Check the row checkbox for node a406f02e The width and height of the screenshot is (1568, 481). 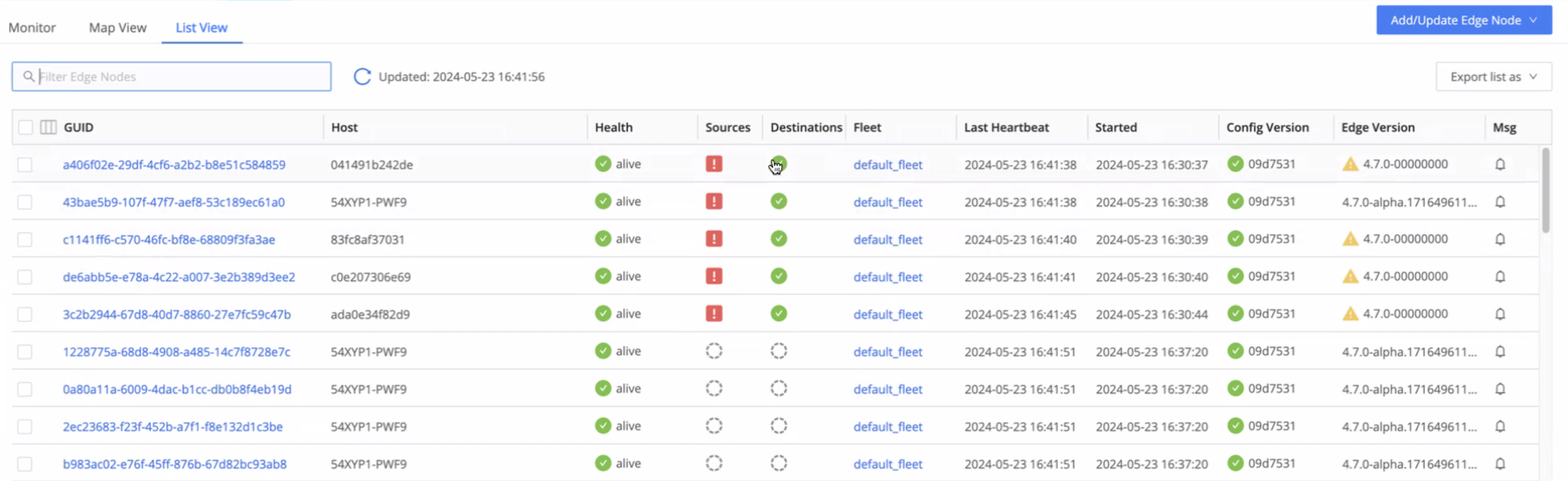tap(25, 165)
